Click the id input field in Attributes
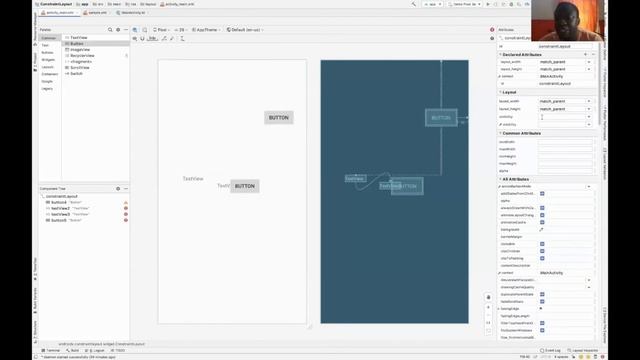The width and height of the screenshot is (640, 360). 565,47
